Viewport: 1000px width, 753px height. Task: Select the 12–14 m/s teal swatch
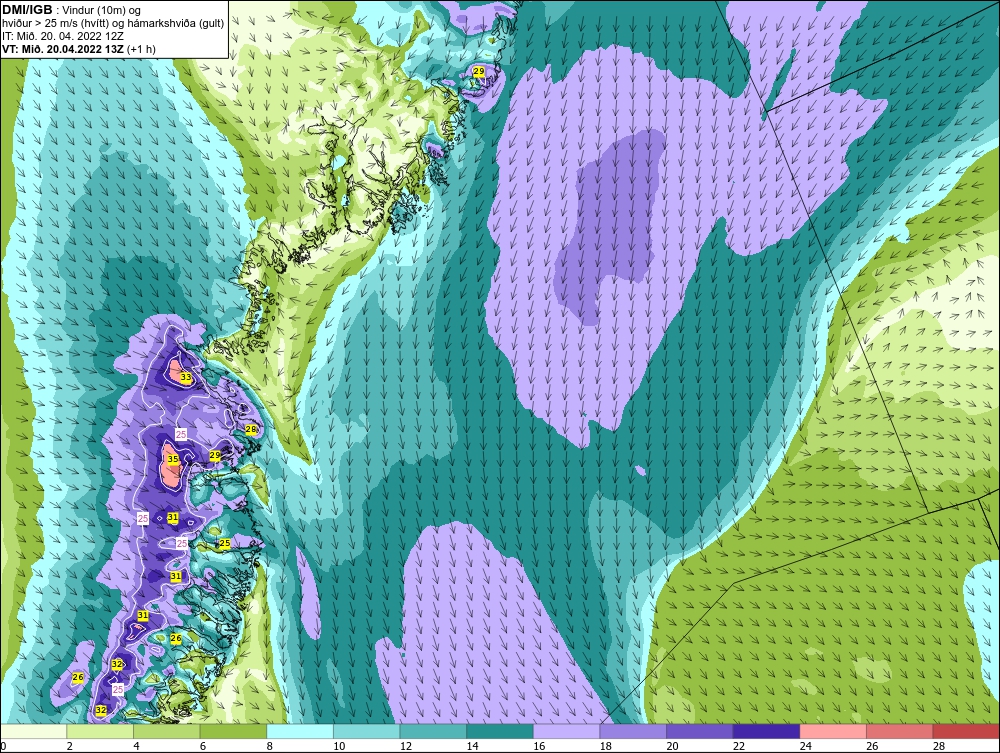tap(433, 731)
